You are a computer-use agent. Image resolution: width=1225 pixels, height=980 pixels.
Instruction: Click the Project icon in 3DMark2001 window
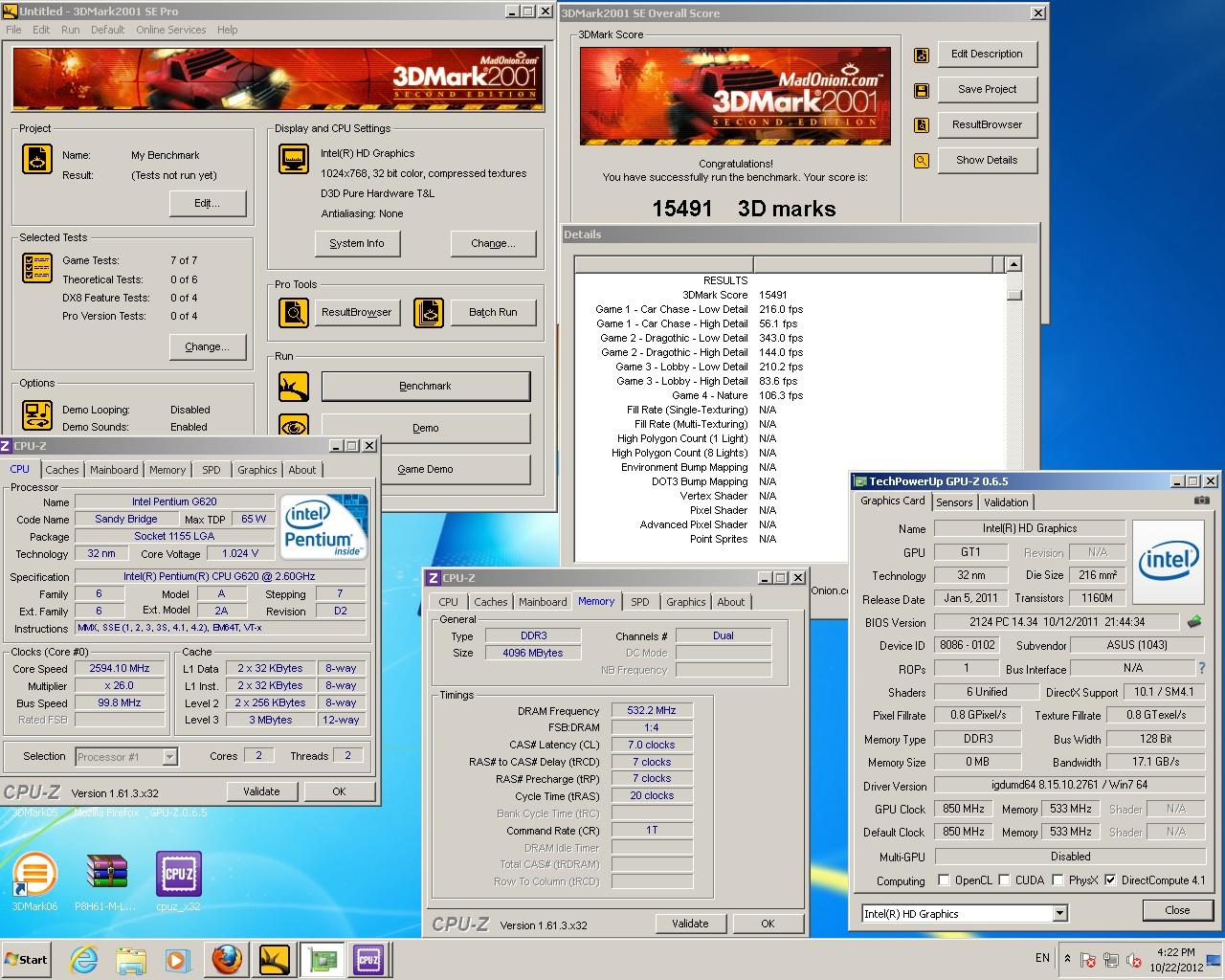[x=37, y=159]
